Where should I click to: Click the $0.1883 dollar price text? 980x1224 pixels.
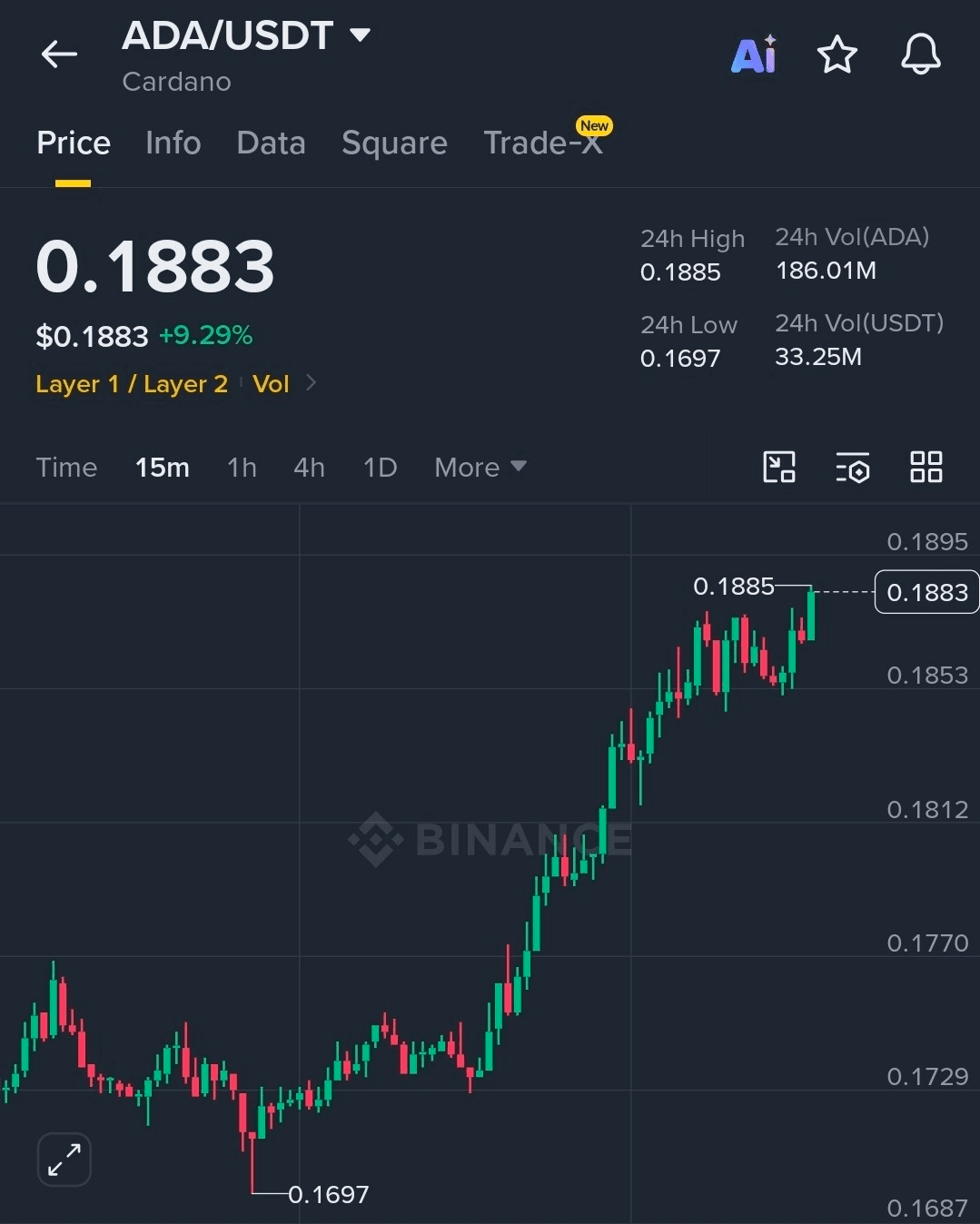click(92, 336)
